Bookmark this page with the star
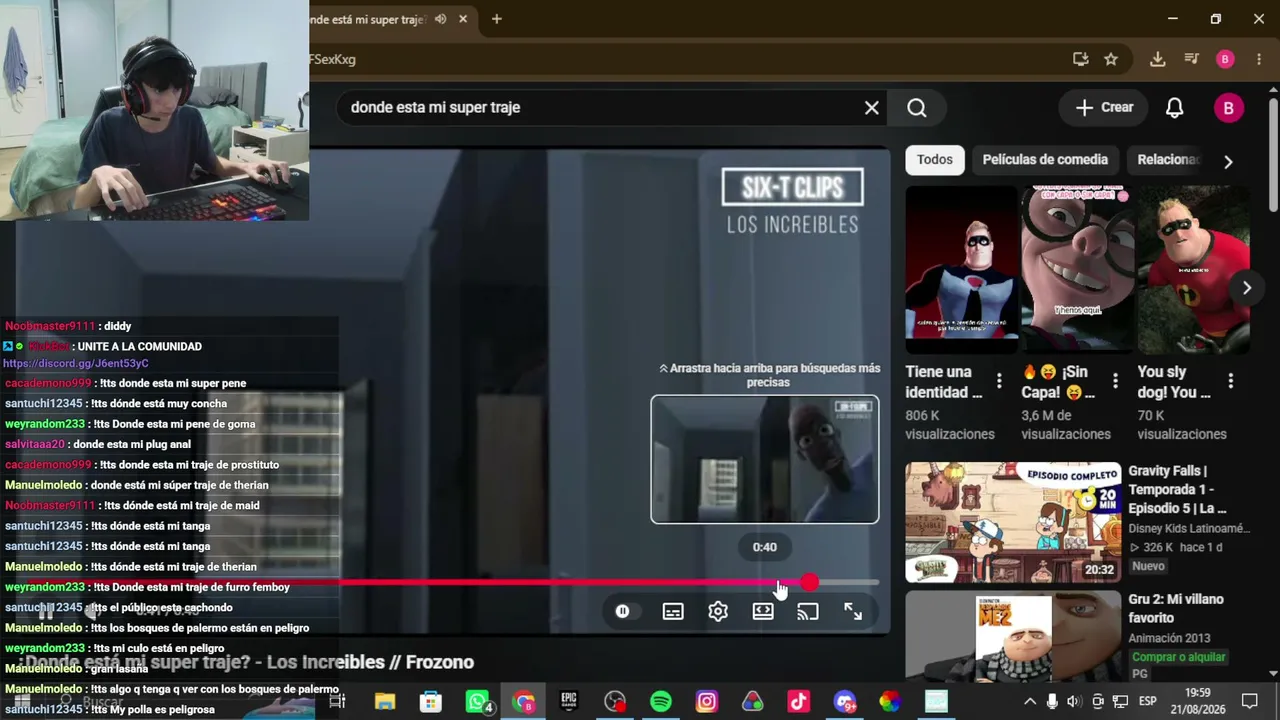 (x=1111, y=59)
